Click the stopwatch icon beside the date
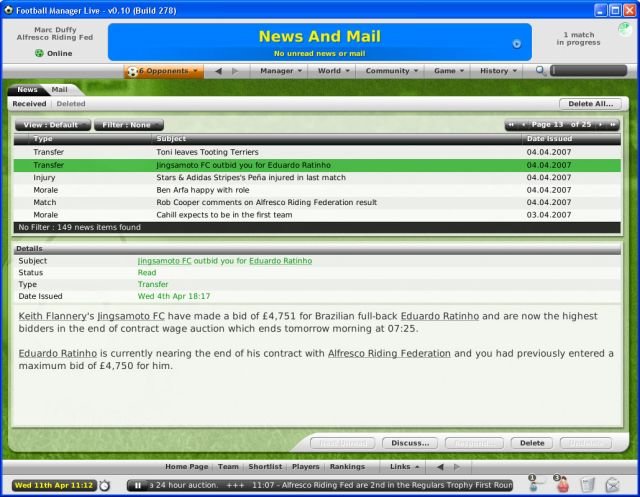 104,485
